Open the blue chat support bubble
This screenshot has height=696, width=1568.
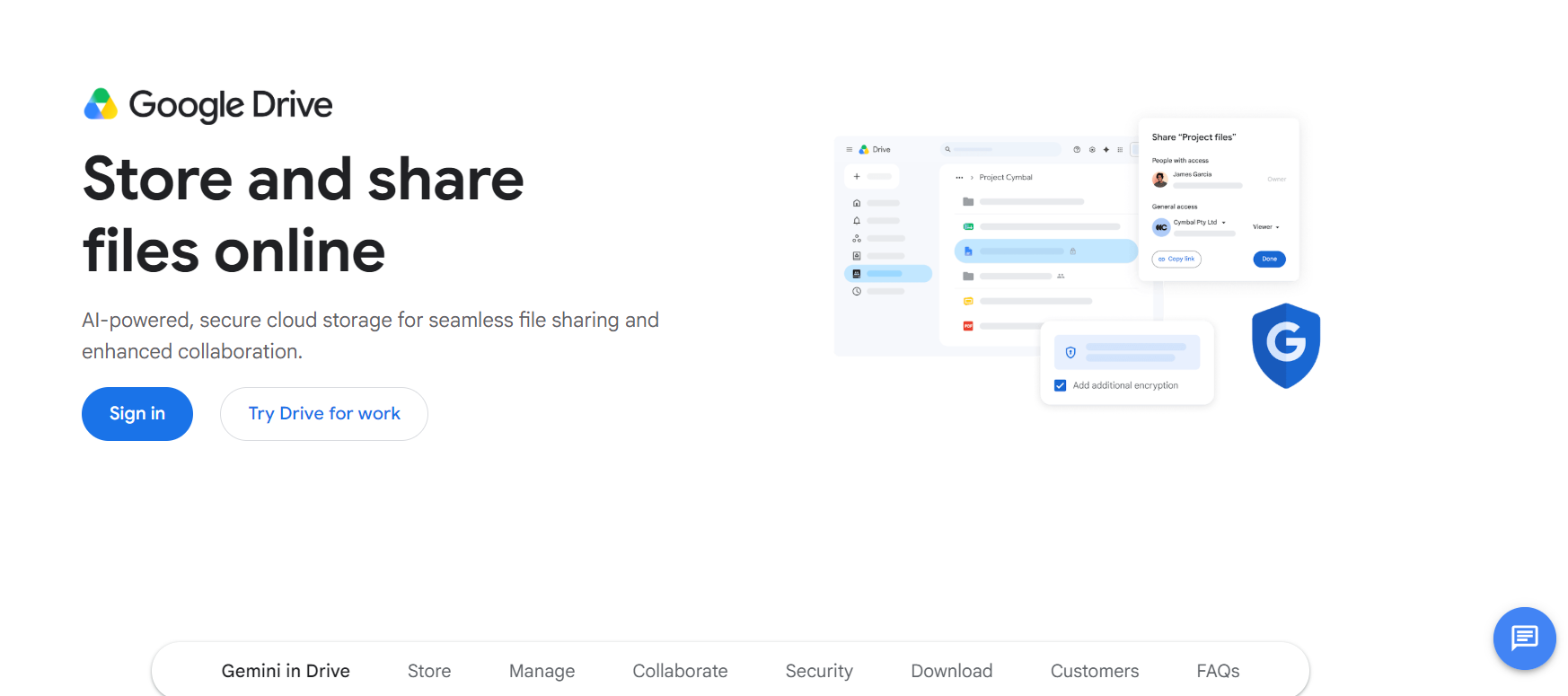tap(1524, 639)
